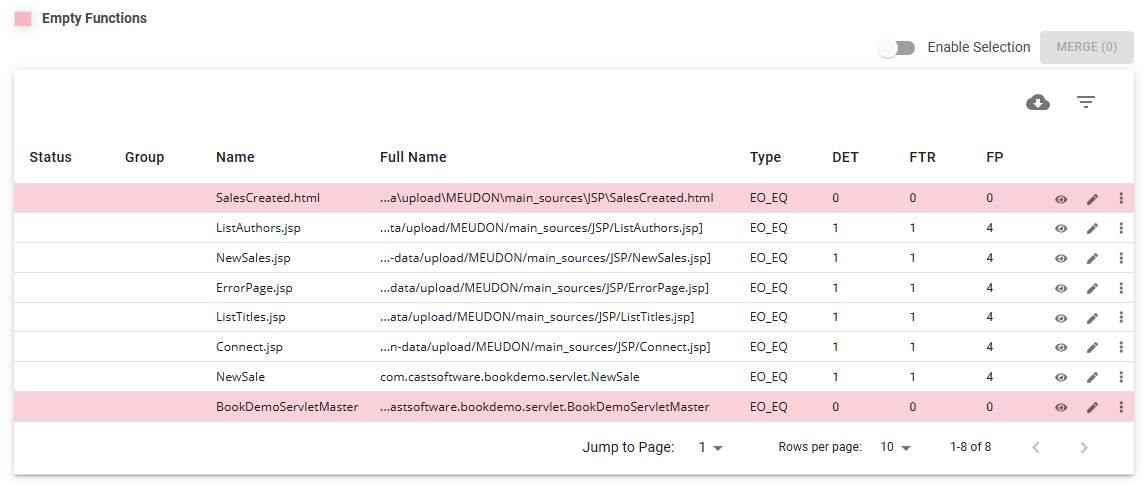Open more options for NewSales.jsp row
This screenshot has height=485, width=1143.
(x=1121, y=258)
